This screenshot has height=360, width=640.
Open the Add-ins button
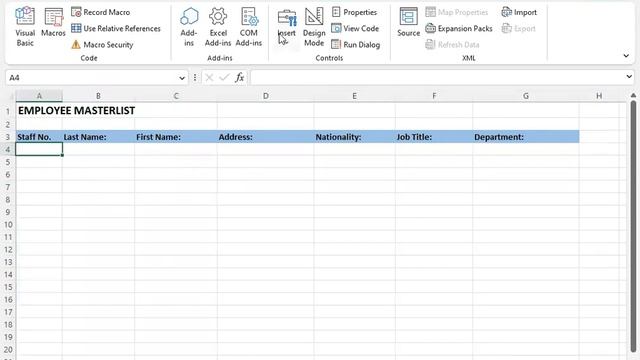[x=189, y=27]
